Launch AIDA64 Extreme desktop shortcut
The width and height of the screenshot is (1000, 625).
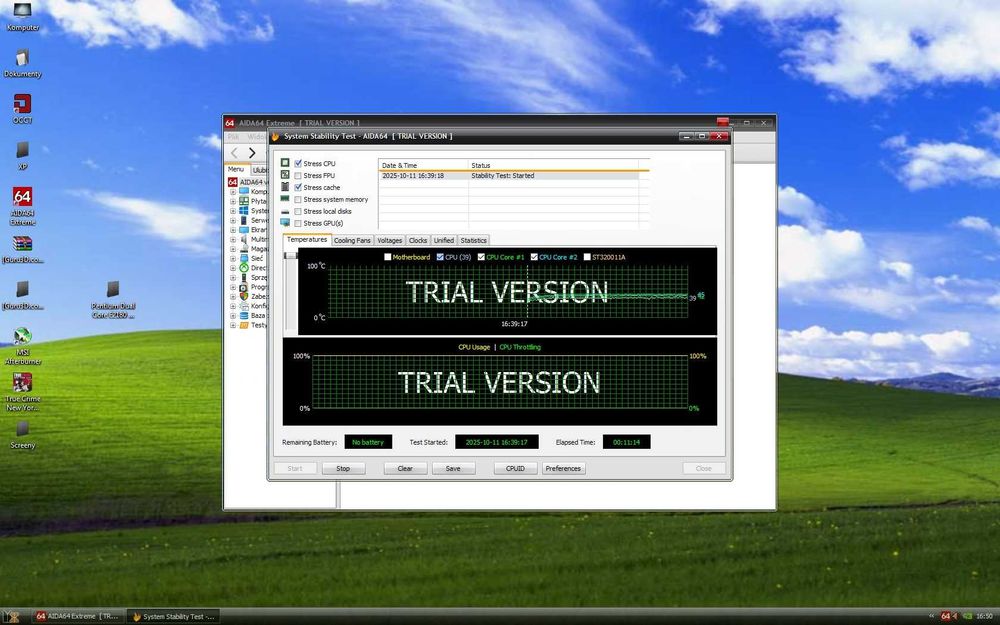pos(22,206)
